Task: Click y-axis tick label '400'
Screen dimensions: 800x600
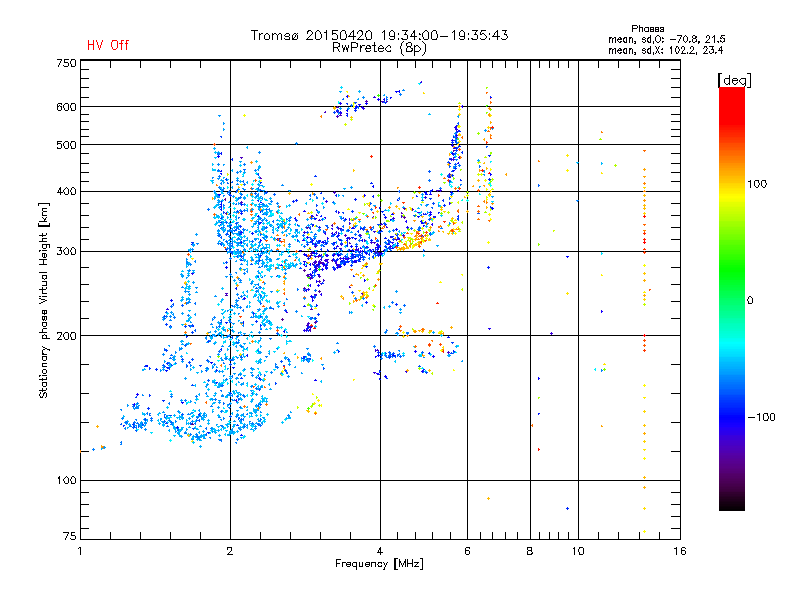Action: [x=66, y=191]
